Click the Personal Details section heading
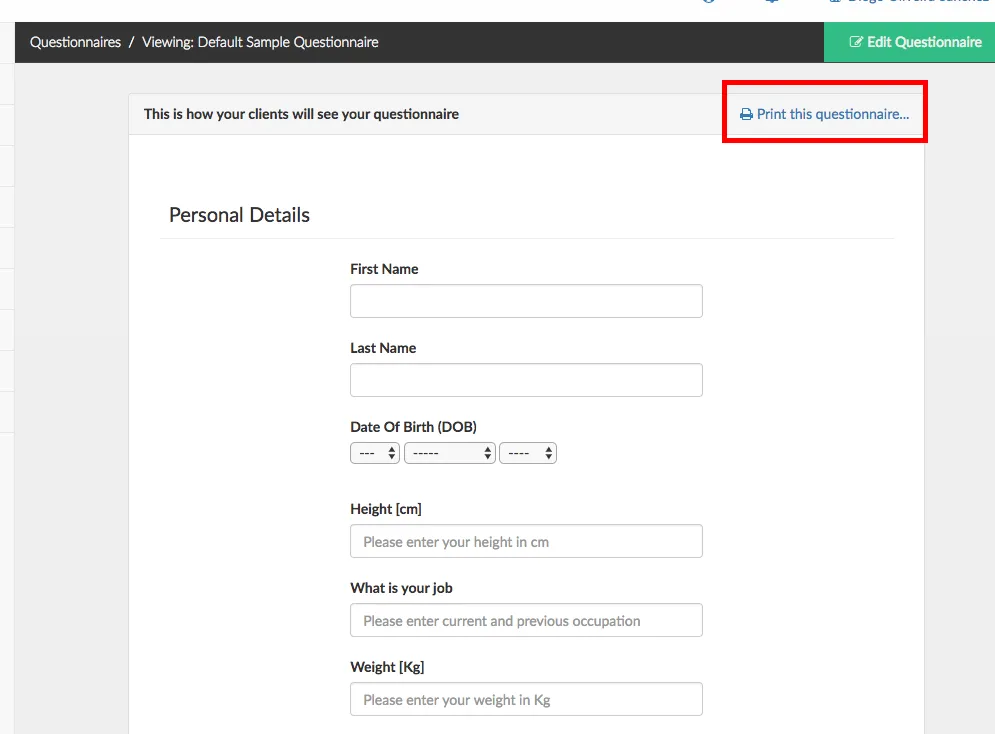995x734 pixels. (x=240, y=215)
